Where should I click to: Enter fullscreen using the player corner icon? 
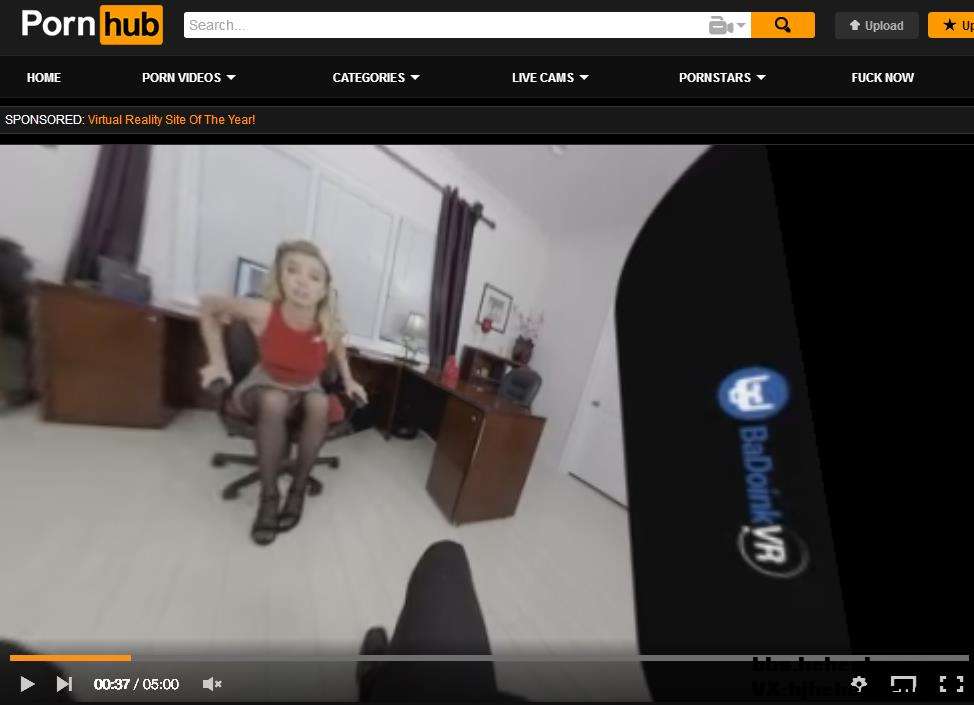951,684
